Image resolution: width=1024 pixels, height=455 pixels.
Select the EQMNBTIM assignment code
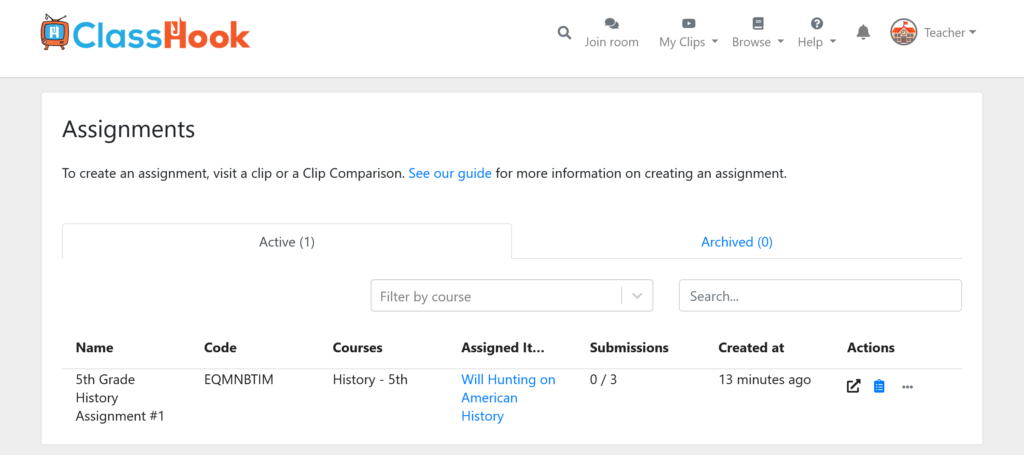(239, 379)
